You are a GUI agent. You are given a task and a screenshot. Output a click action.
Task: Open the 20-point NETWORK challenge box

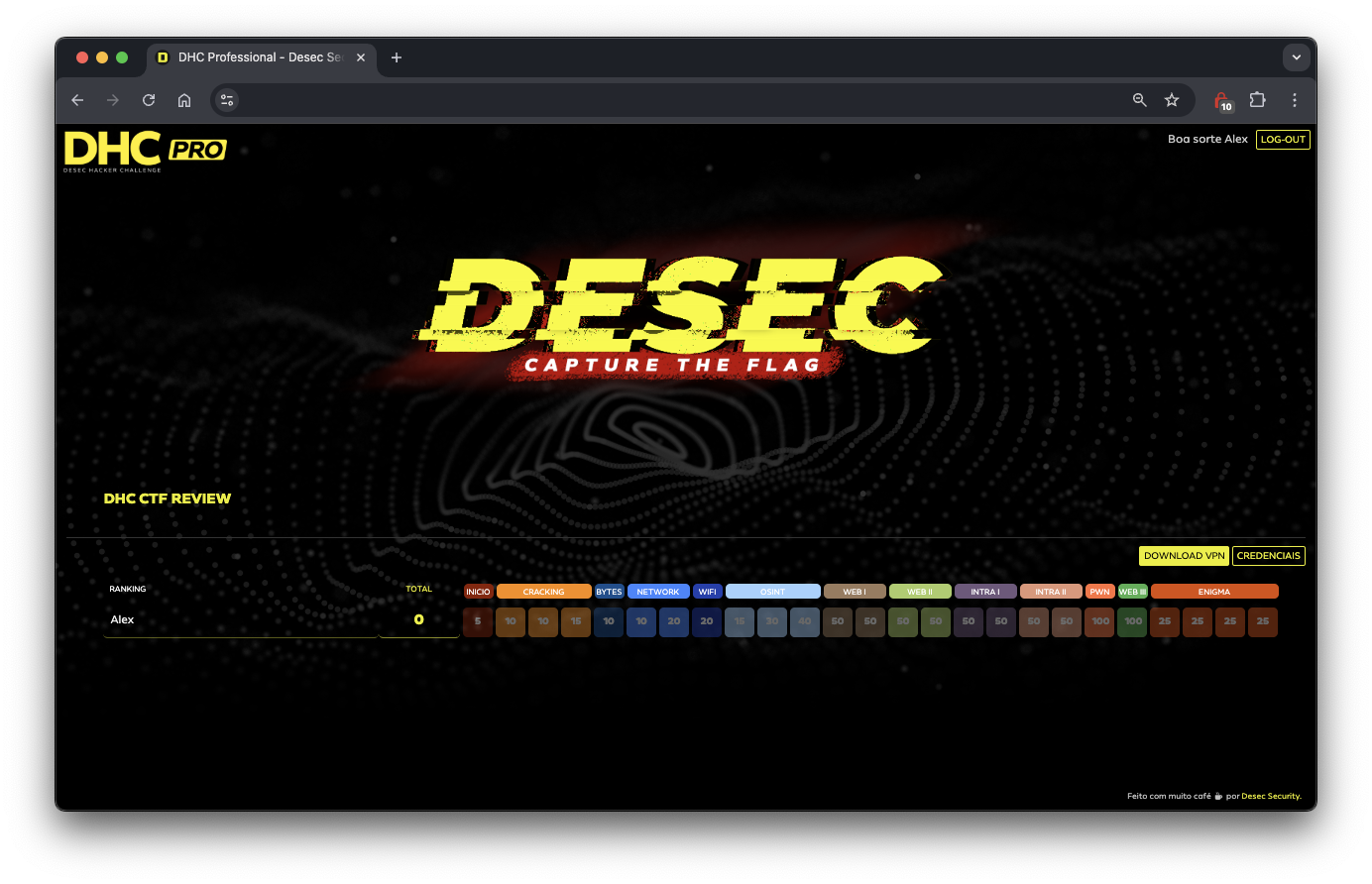click(x=674, y=621)
